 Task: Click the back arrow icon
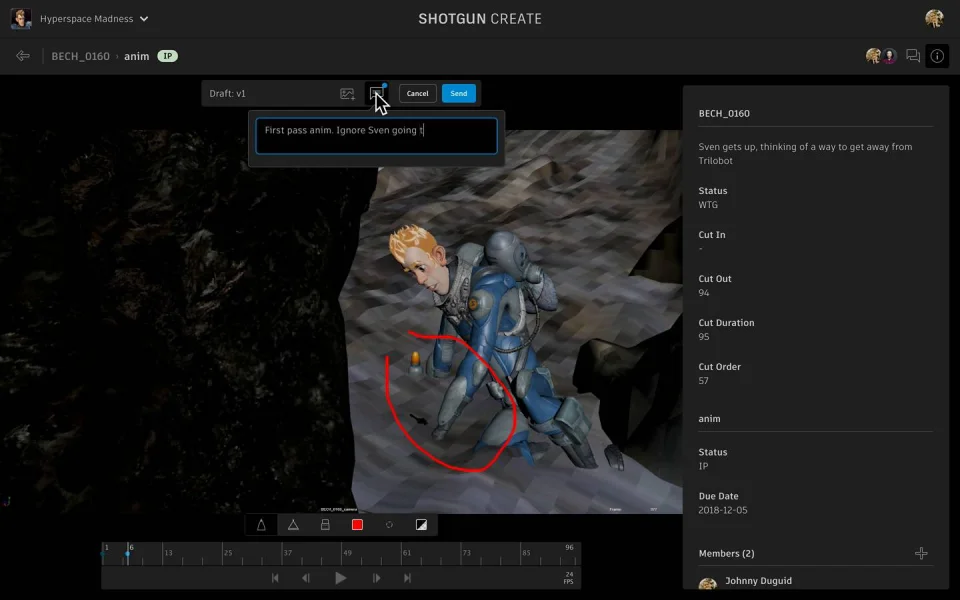coord(23,56)
